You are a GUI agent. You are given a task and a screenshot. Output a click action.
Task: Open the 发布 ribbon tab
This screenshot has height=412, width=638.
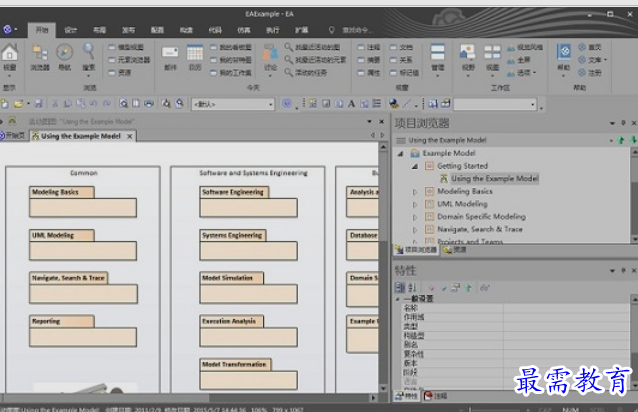(x=128, y=30)
